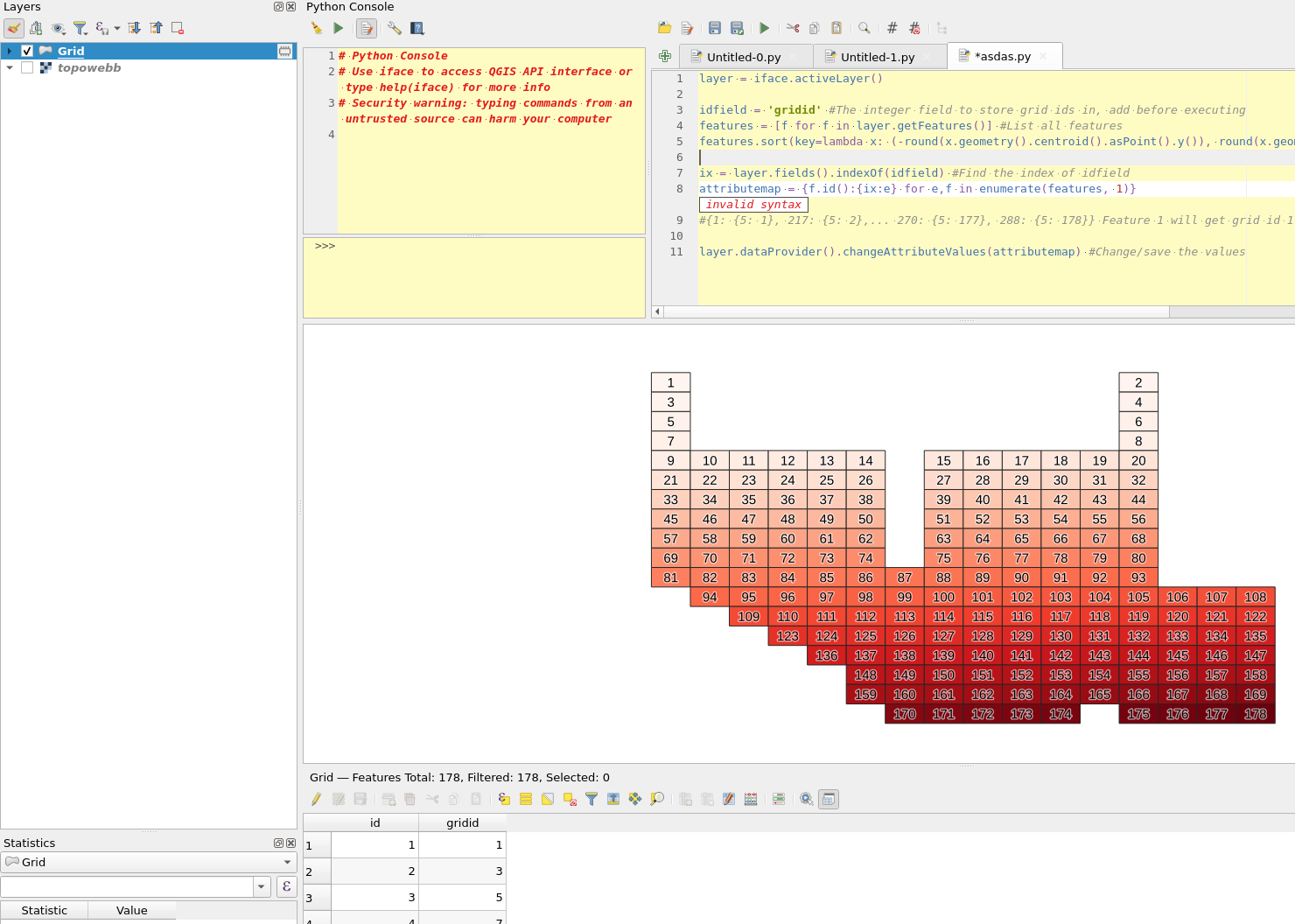The image size is (1295, 924).
Task: Sort by the id column header
Action: [x=374, y=822]
